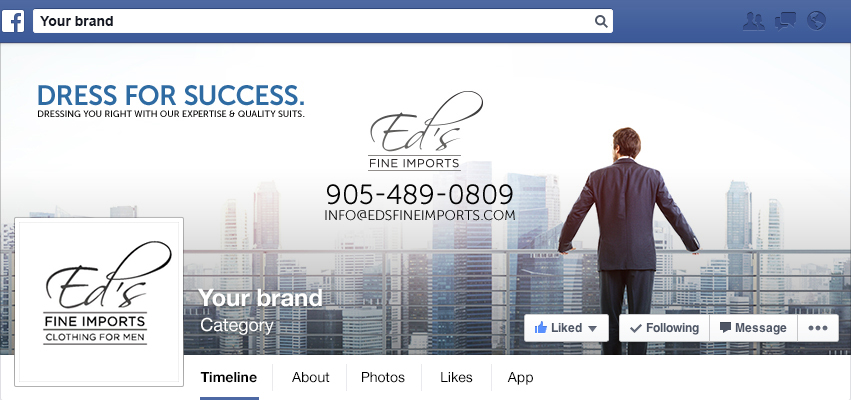
Task: Switch to the Timeline tab
Action: click(x=229, y=378)
